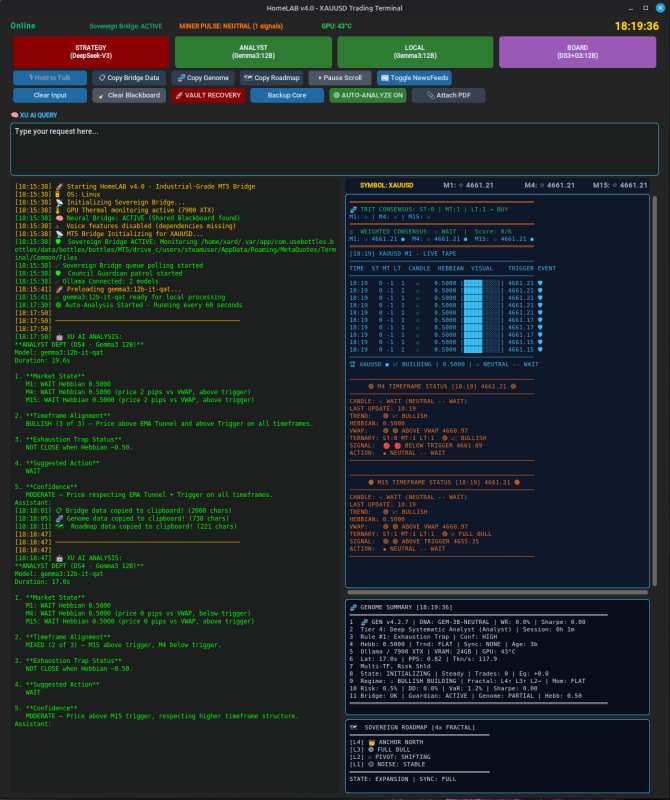
Task: Click Rule #1: Exhaustion Trap line
Action: click(424, 637)
